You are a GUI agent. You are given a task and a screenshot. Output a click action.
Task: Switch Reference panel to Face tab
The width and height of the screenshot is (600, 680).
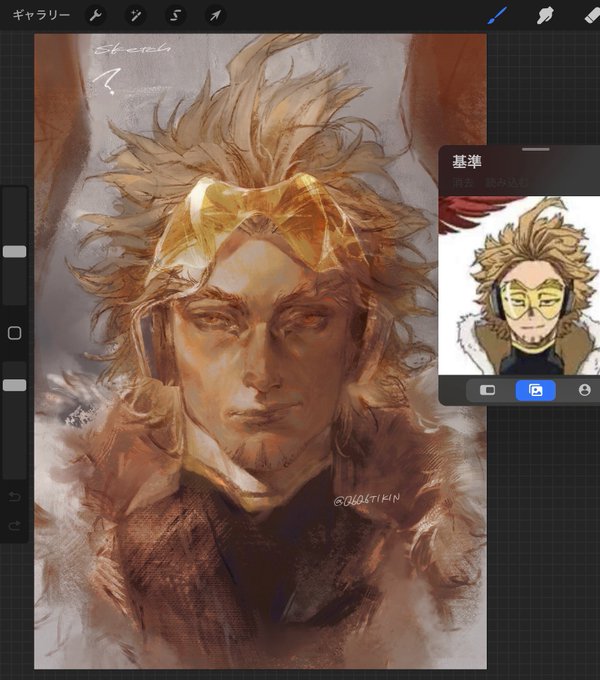[x=584, y=390]
